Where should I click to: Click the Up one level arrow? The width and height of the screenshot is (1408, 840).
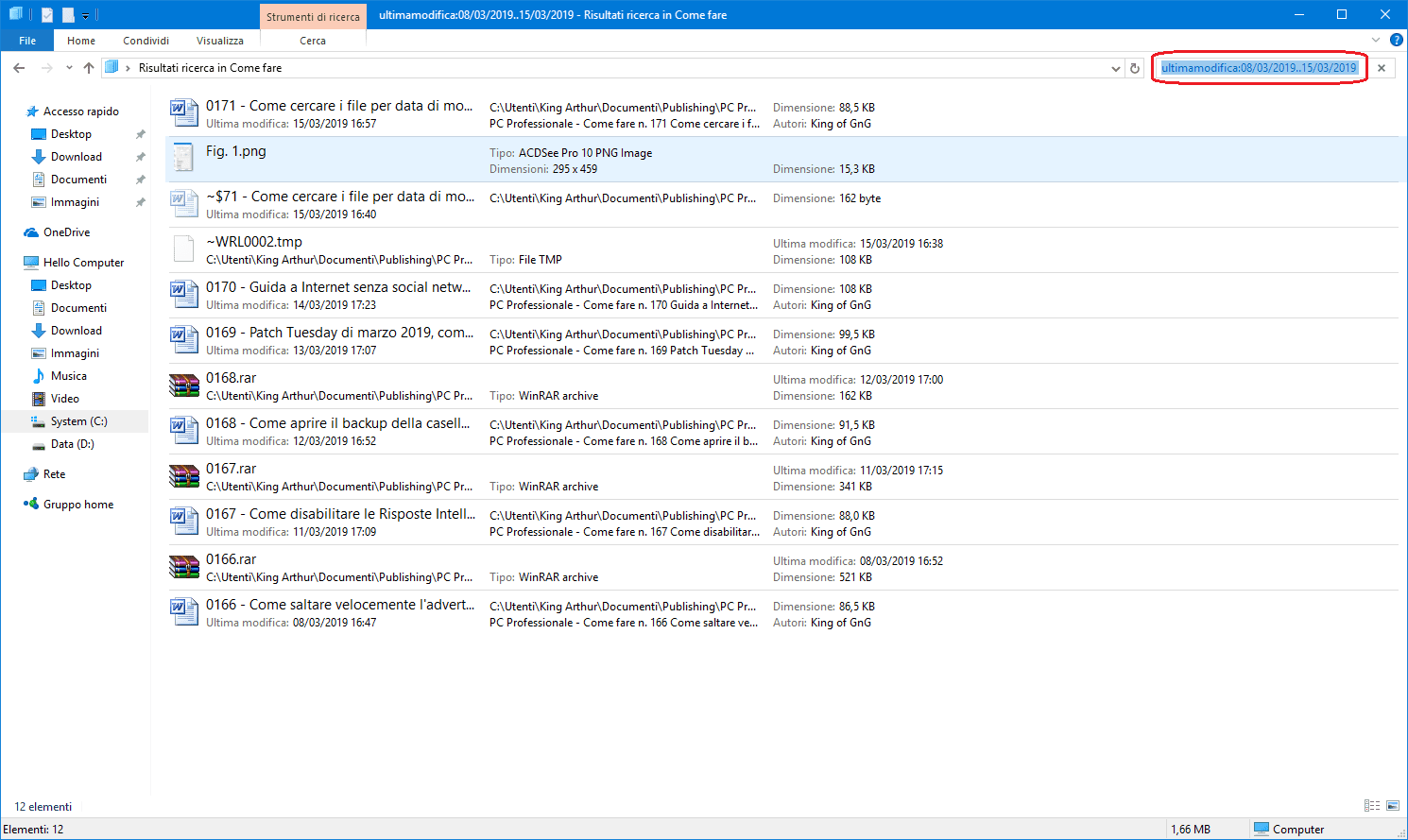89,68
